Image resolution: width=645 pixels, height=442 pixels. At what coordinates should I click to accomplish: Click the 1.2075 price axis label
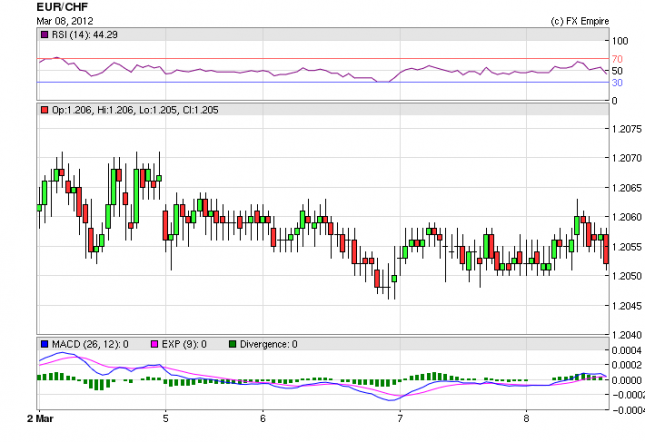[626, 129]
